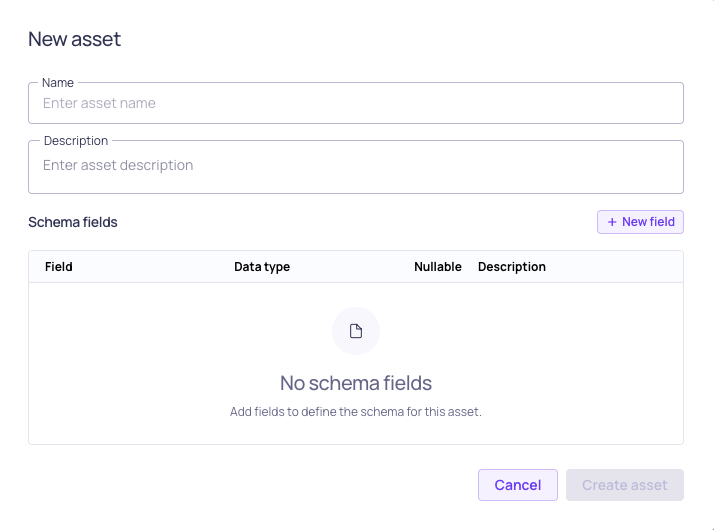Click the Nullable column header
714x530 pixels.
pos(438,267)
